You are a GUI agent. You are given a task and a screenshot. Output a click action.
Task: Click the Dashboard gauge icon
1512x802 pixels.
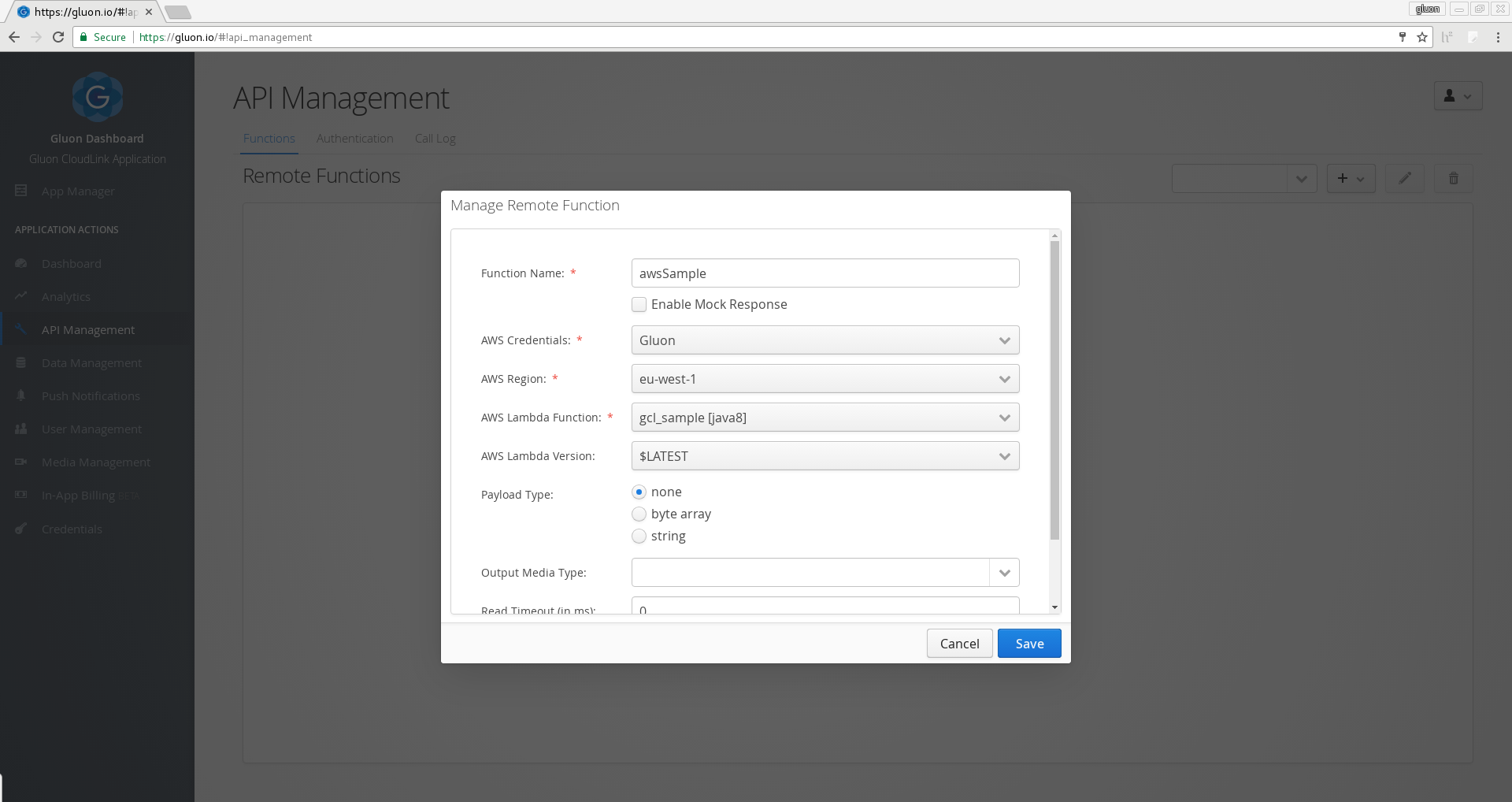[x=21, y=263]
